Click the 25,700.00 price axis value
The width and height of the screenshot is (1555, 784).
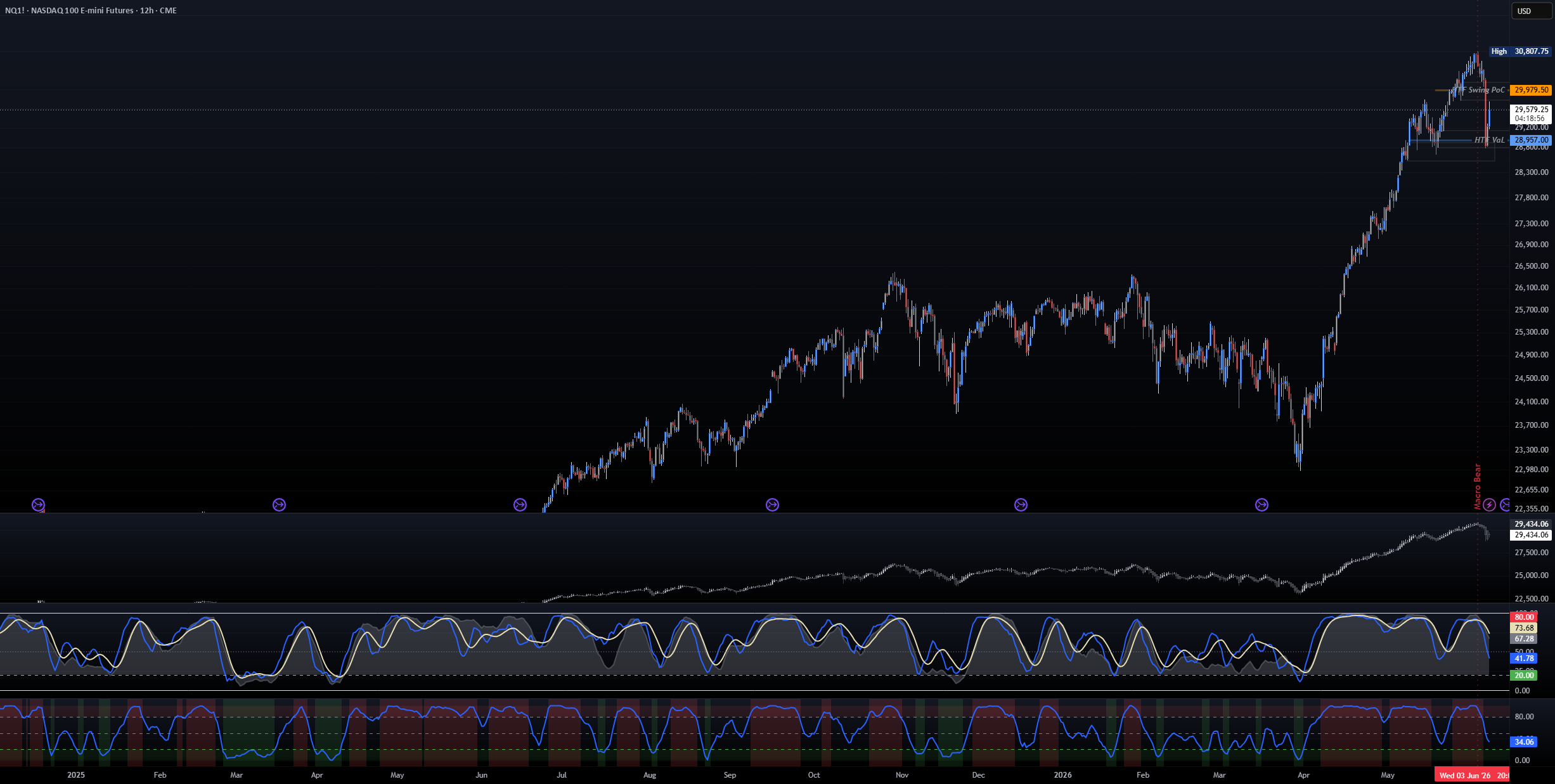pos(1531,310)
